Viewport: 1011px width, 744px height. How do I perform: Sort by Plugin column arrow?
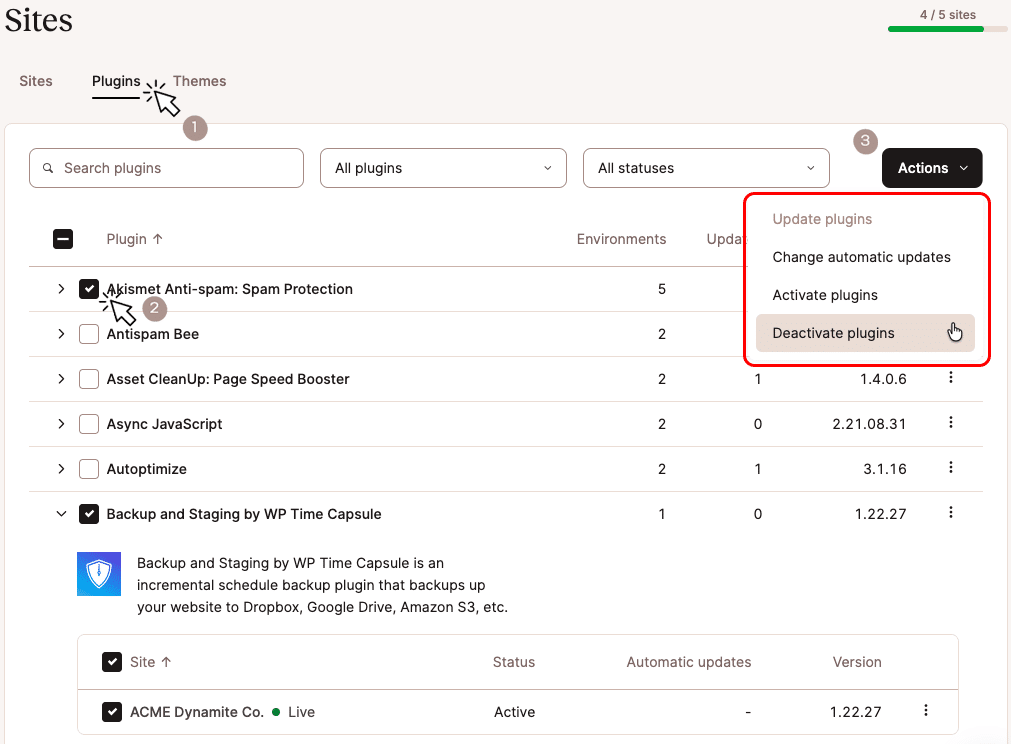point(158,239)
